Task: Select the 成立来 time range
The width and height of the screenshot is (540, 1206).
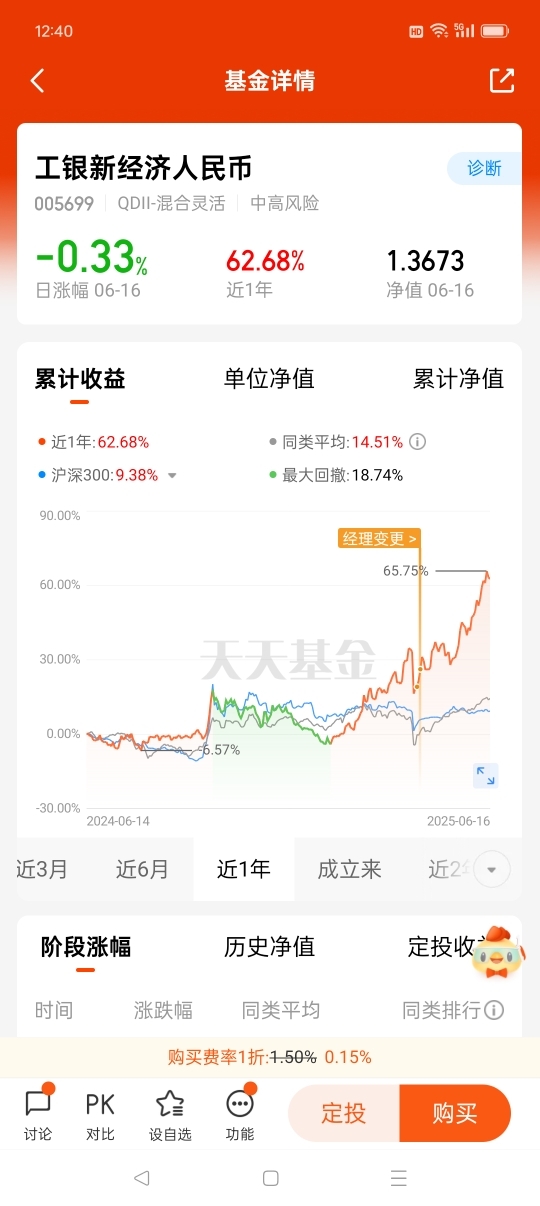Action: coord(349,869)
